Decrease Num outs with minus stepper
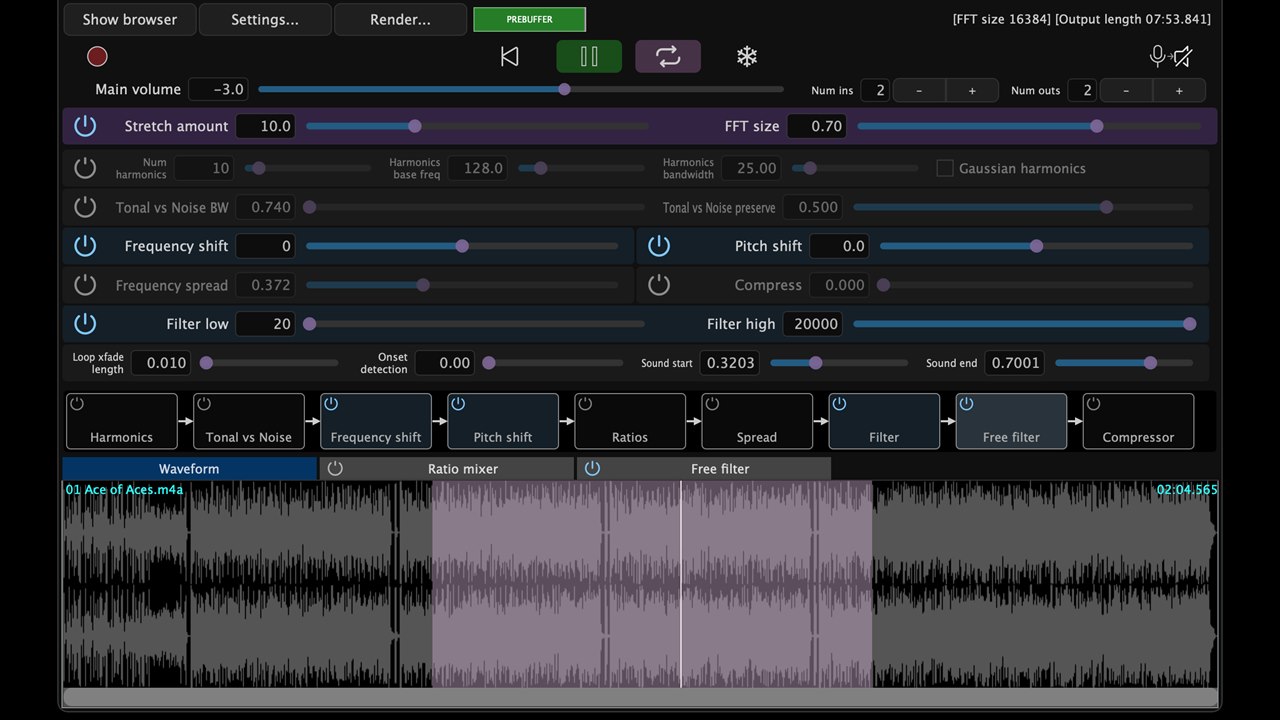Viewport: 1280px width, 720px height. point(1126,90)
